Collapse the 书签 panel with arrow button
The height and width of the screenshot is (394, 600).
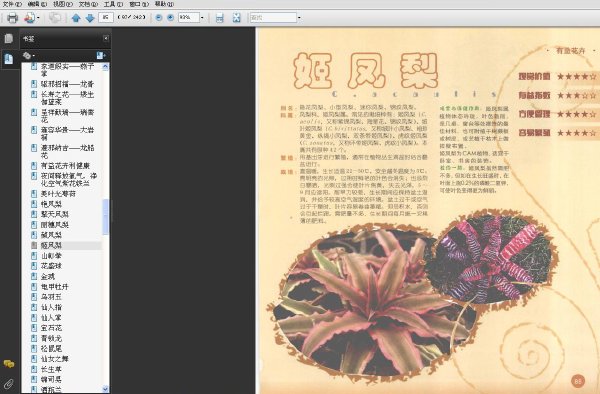point(106,38)
